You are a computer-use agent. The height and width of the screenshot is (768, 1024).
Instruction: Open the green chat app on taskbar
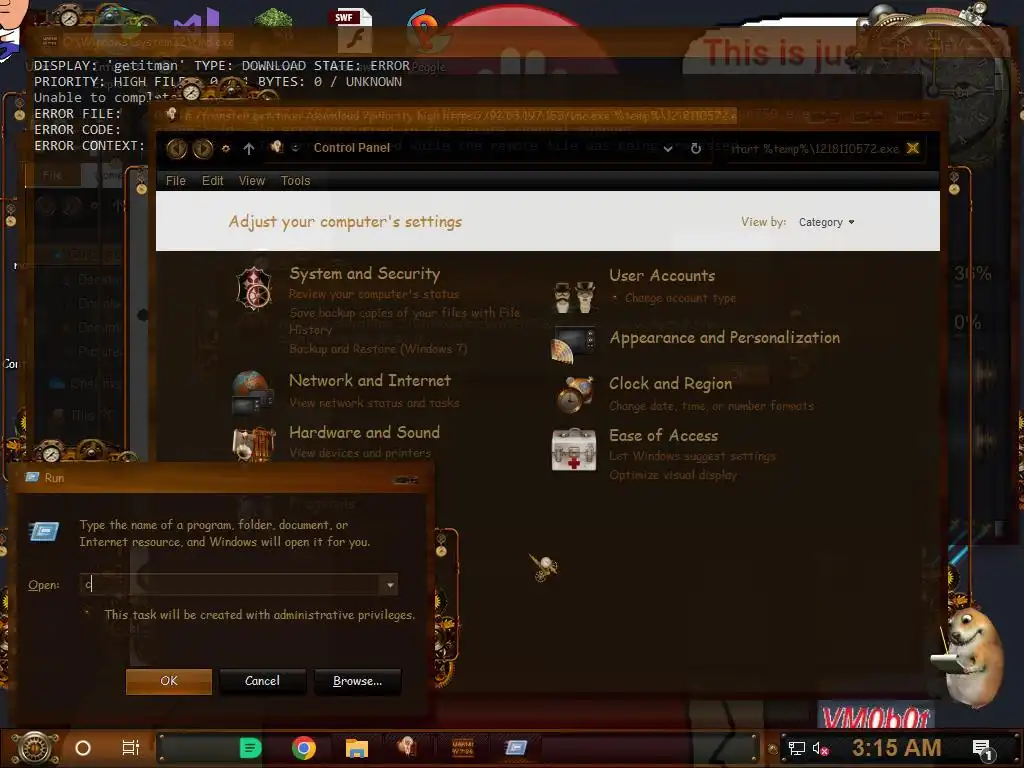point(250,748)
